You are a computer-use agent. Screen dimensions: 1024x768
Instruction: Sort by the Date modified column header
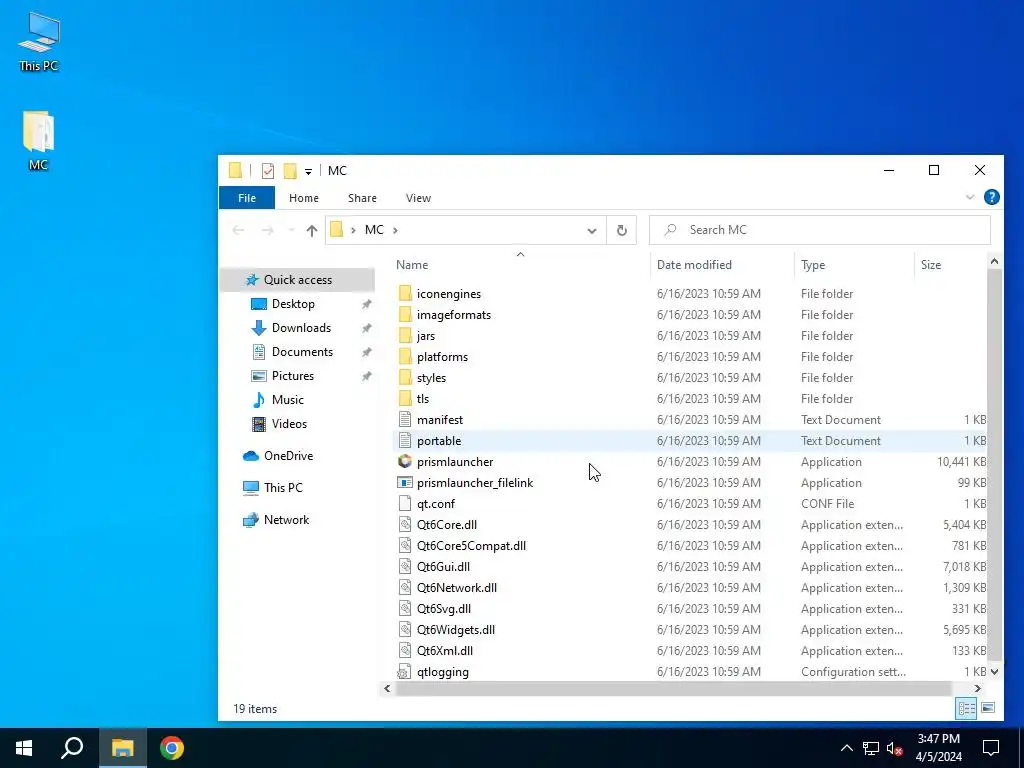[x=694, y=264]
